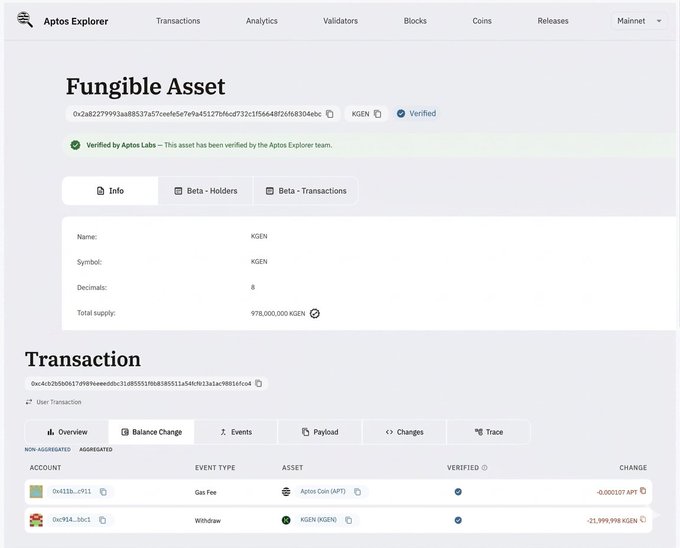
Task: Switch to the Beta - Transactions tab
Action: click(x=306, y=191)
